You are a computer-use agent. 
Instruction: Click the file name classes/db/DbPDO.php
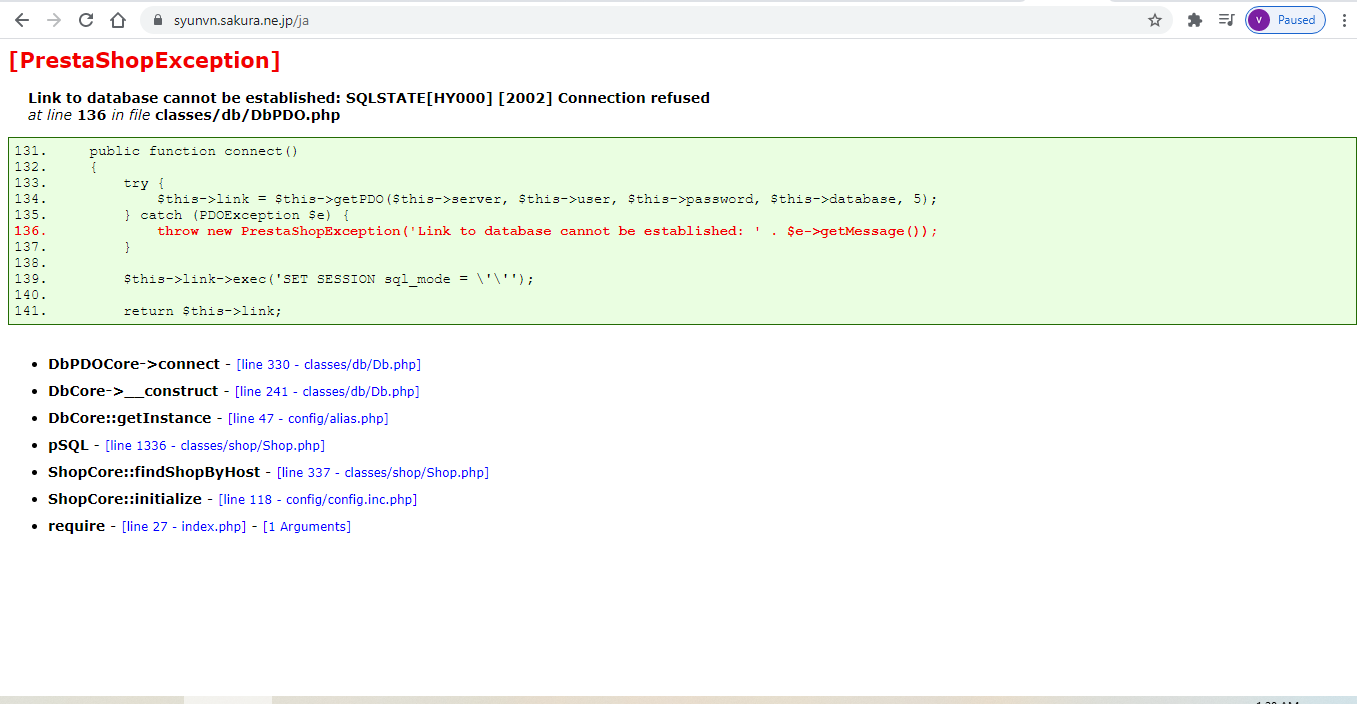[x=247, y=115]
